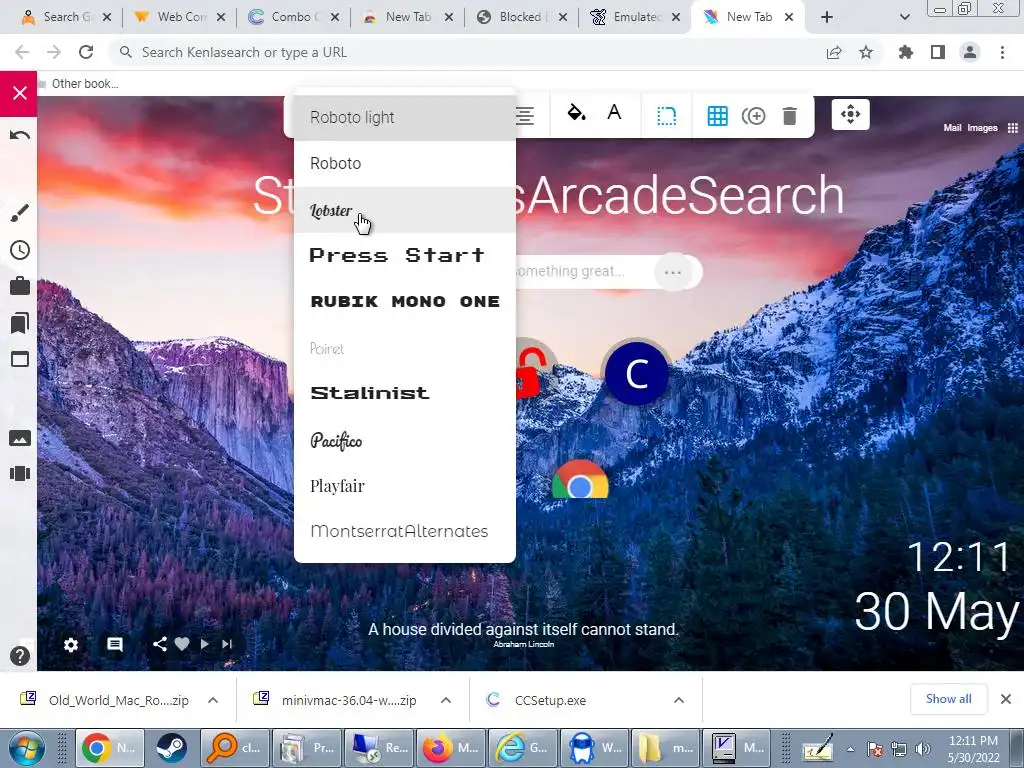Choose Roboto light font option

pos(405,118)
